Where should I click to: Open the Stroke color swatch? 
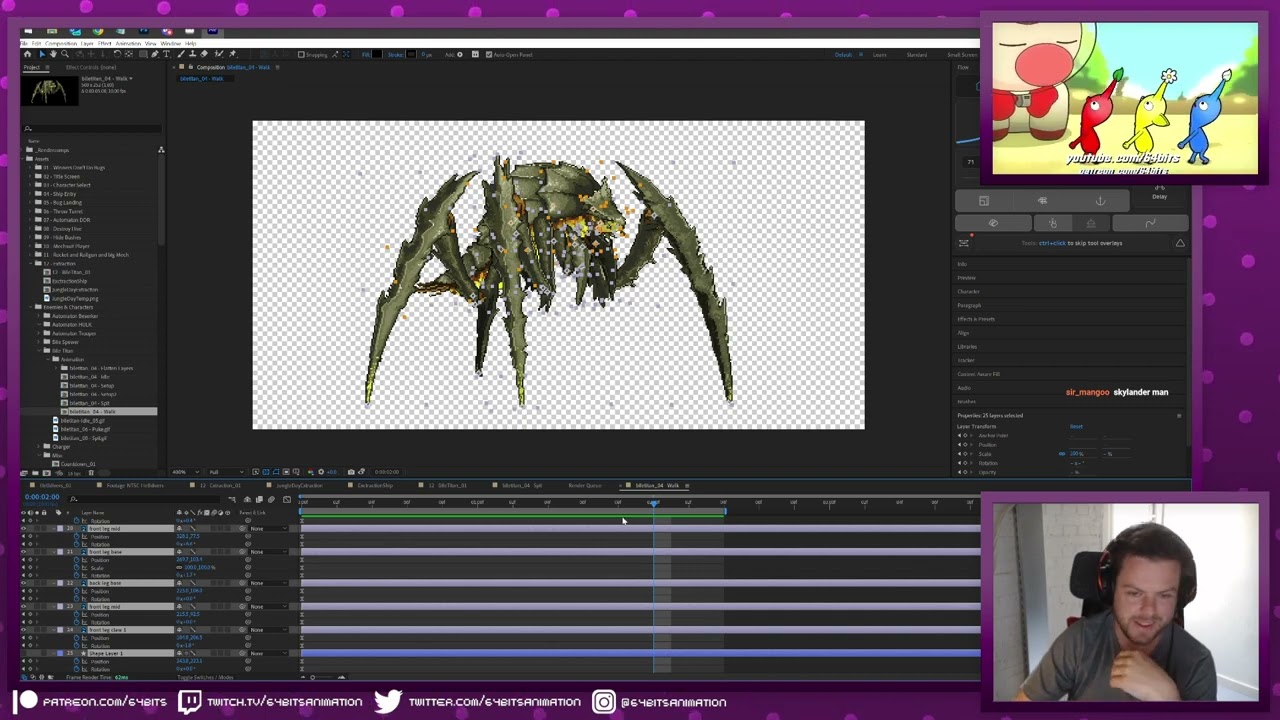click(410, 54)
